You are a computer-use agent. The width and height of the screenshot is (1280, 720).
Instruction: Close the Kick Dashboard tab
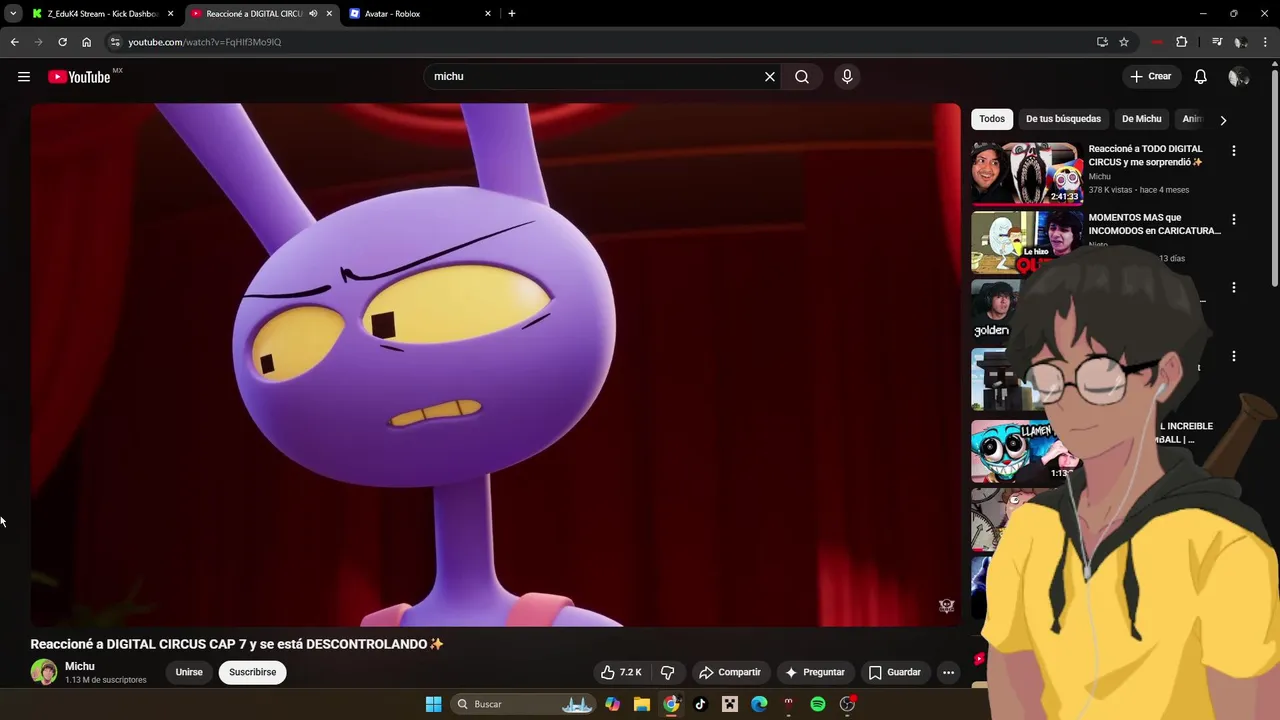[171, 14]
